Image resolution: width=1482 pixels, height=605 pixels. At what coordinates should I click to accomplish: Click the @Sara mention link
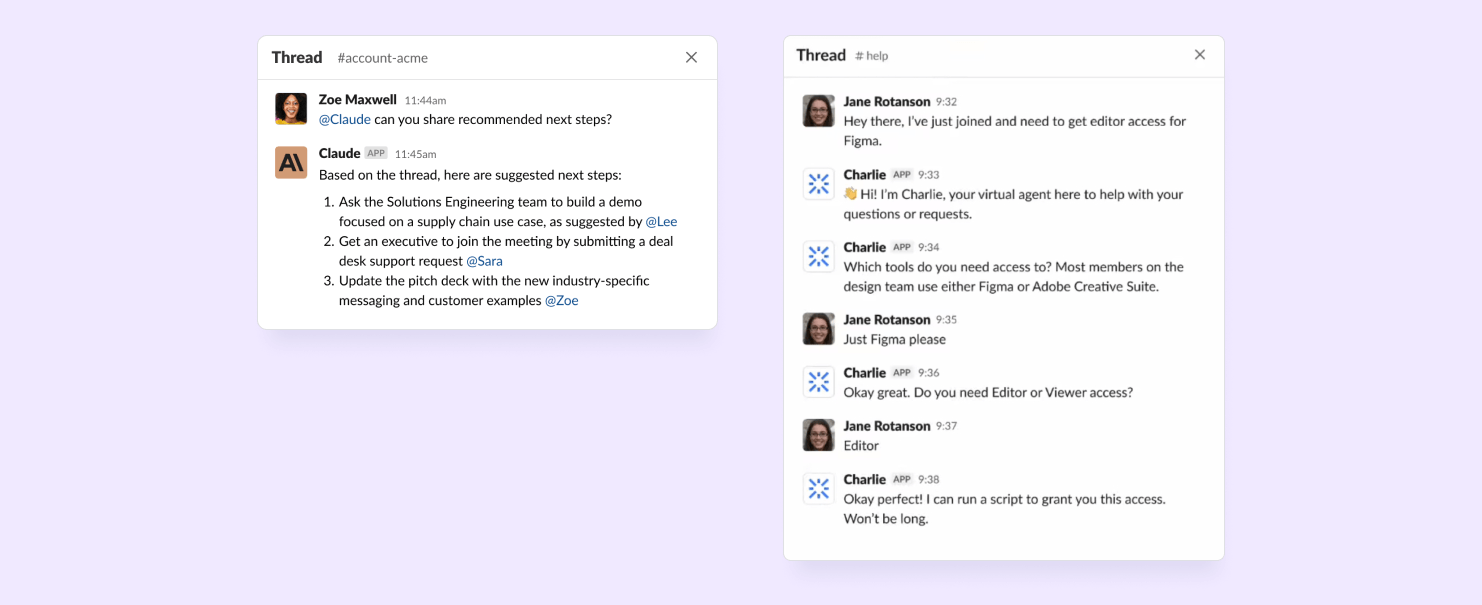click(484, 260)
